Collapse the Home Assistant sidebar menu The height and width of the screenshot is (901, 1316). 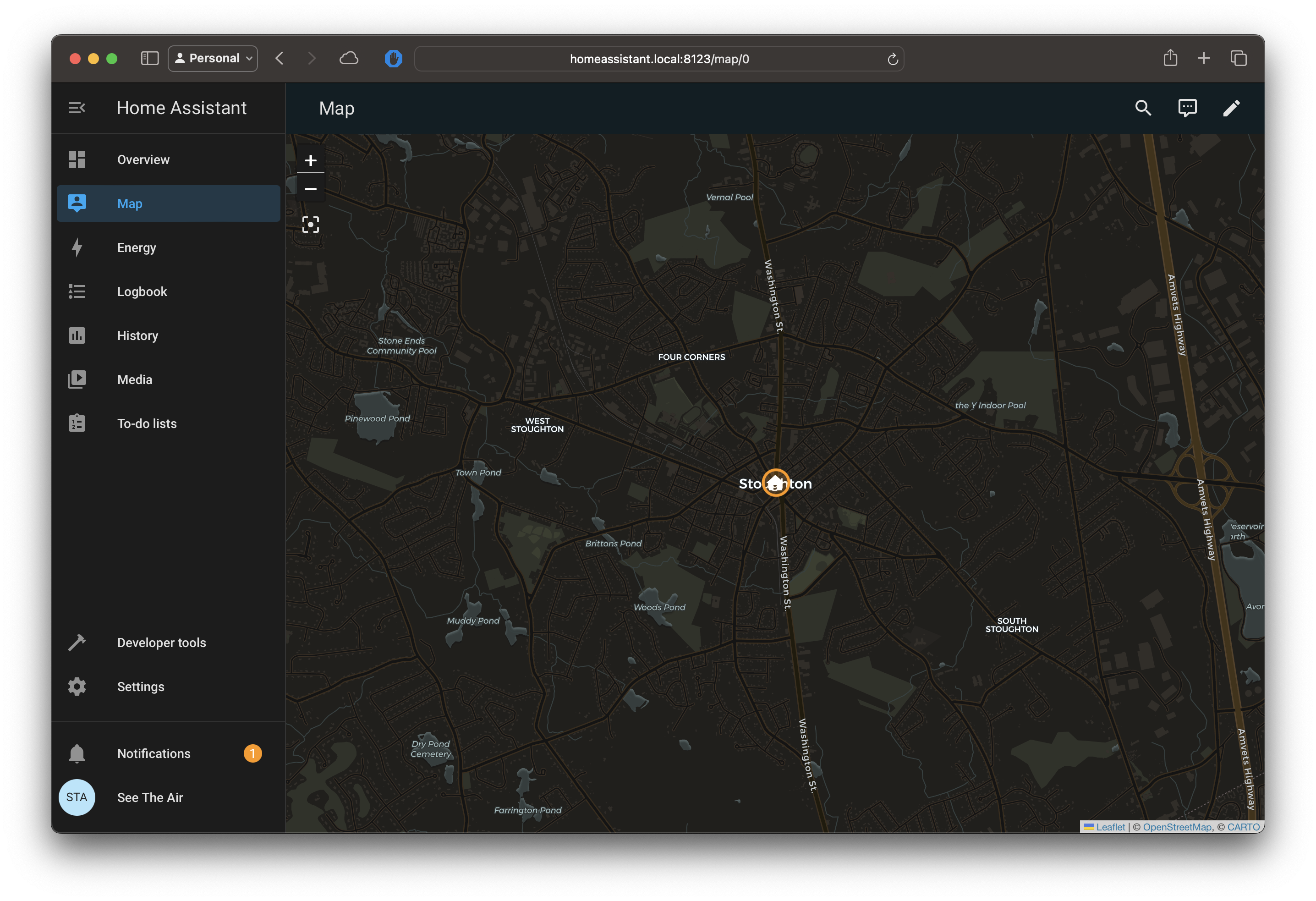[x=77, y=108]
